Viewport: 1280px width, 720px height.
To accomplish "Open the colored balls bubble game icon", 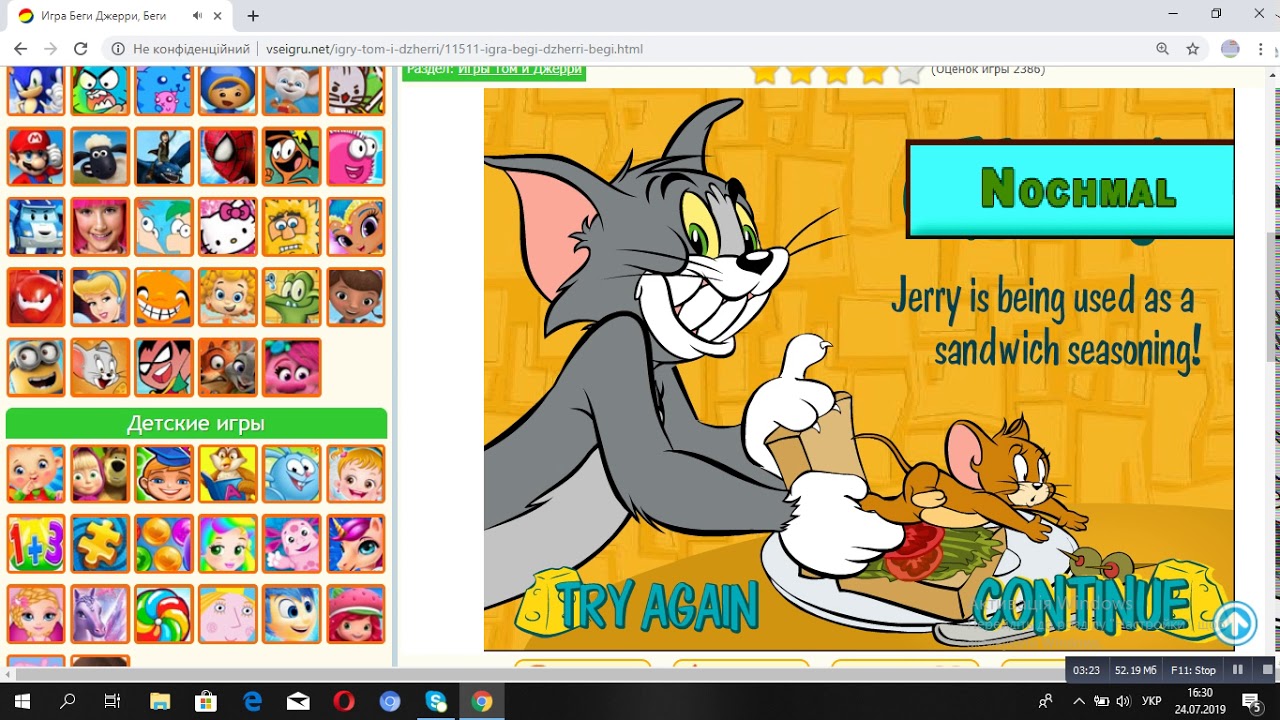I will pos(164,544).
